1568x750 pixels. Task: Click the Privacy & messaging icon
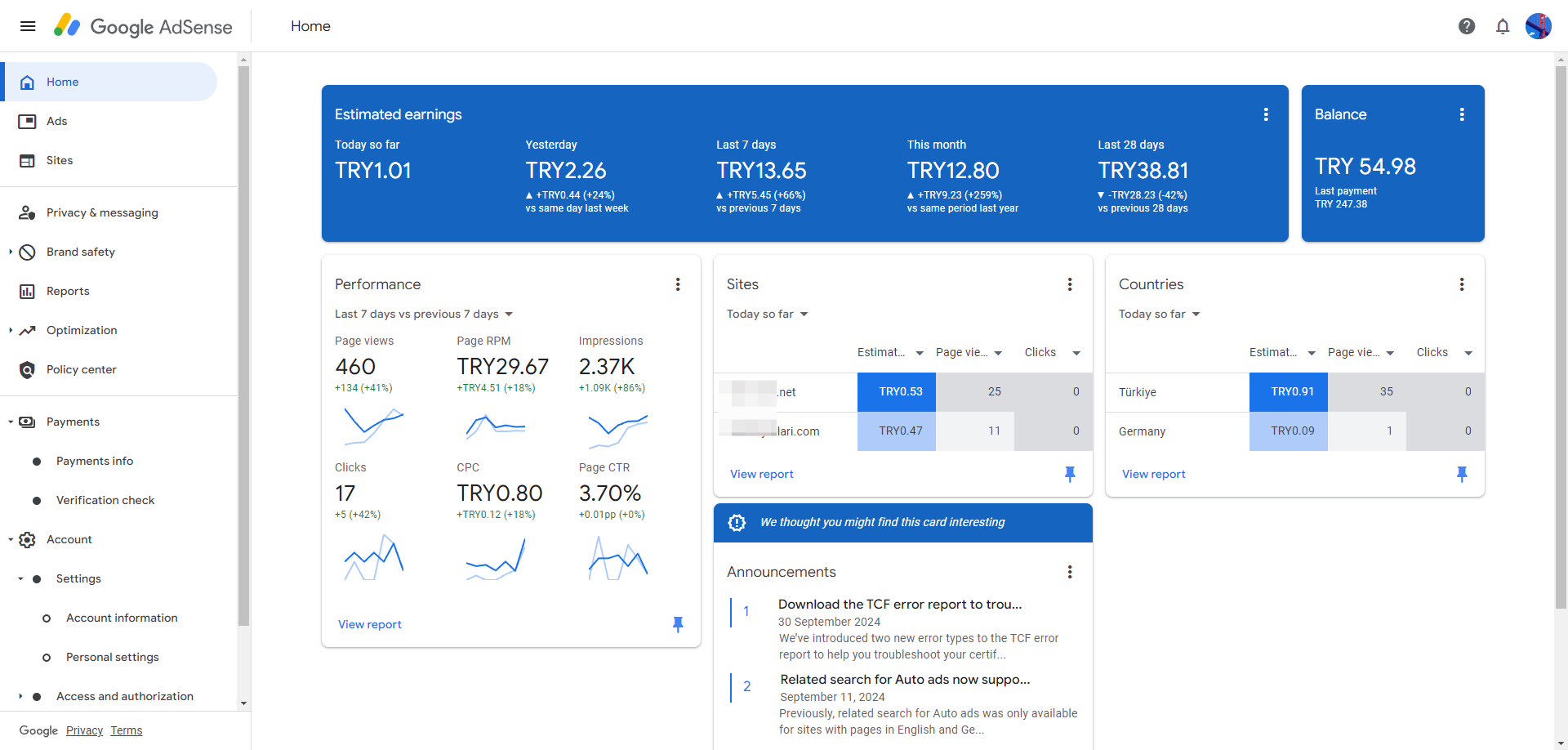27,212
